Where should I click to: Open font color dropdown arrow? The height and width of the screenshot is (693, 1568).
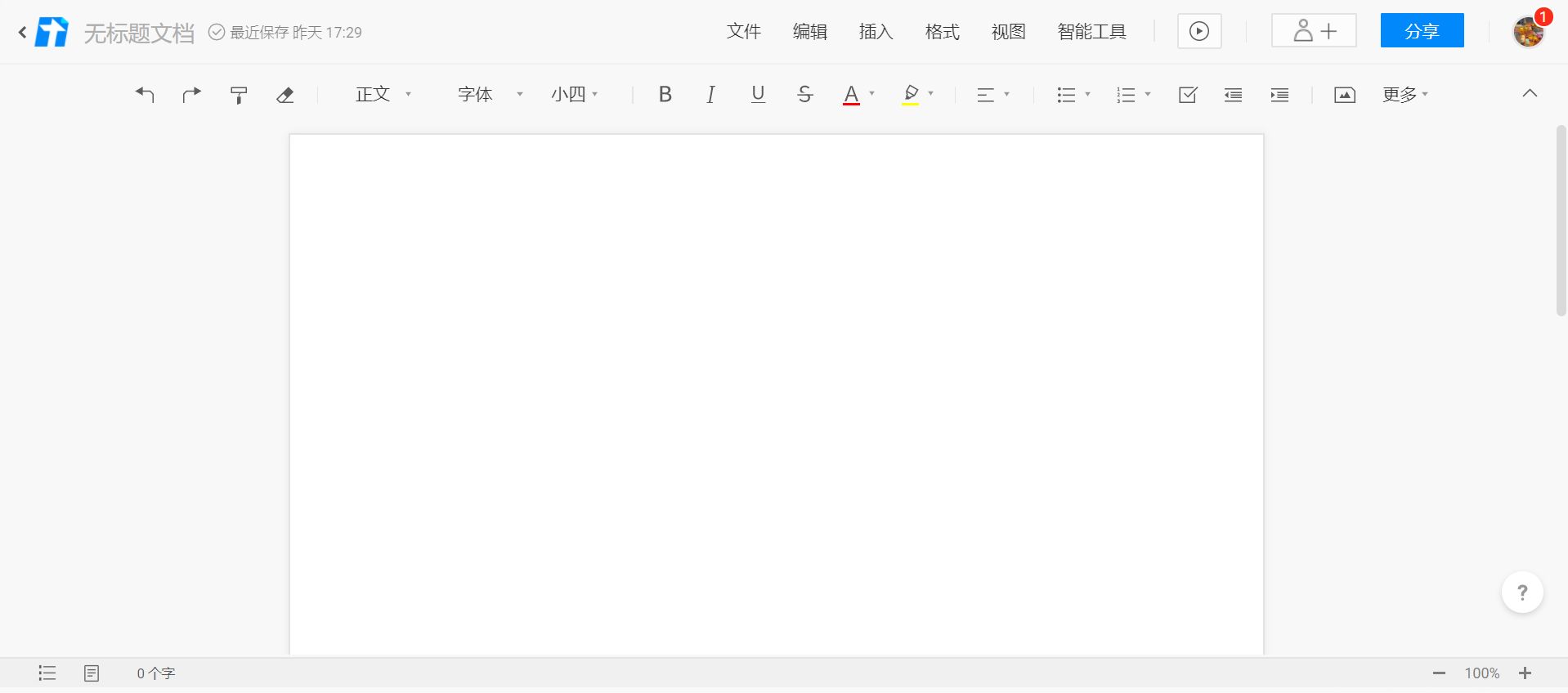(x=872, y=94)
